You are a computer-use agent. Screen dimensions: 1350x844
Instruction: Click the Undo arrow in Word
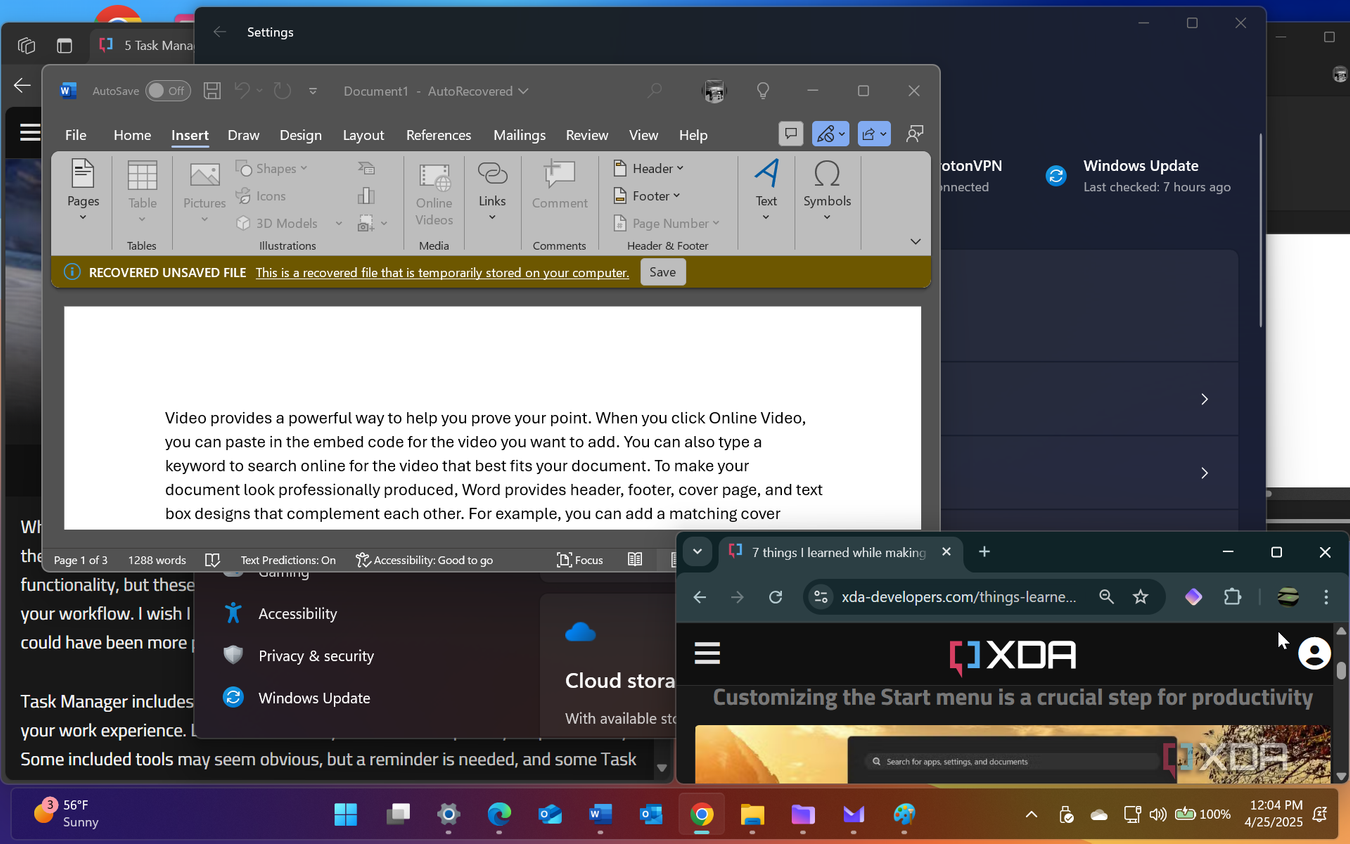(242, 91)
